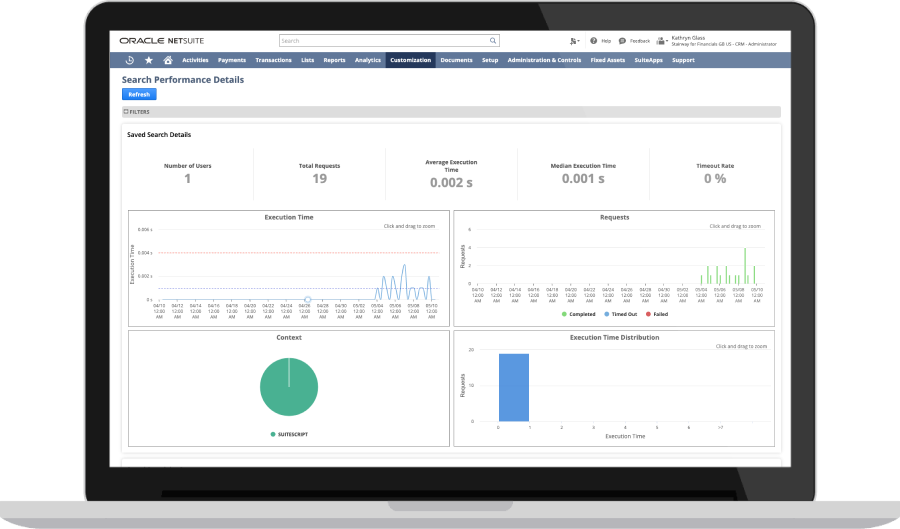Click the Refresh button
Image resolution: width=900 pixels, height=529 pixels.
pos(139,94)
